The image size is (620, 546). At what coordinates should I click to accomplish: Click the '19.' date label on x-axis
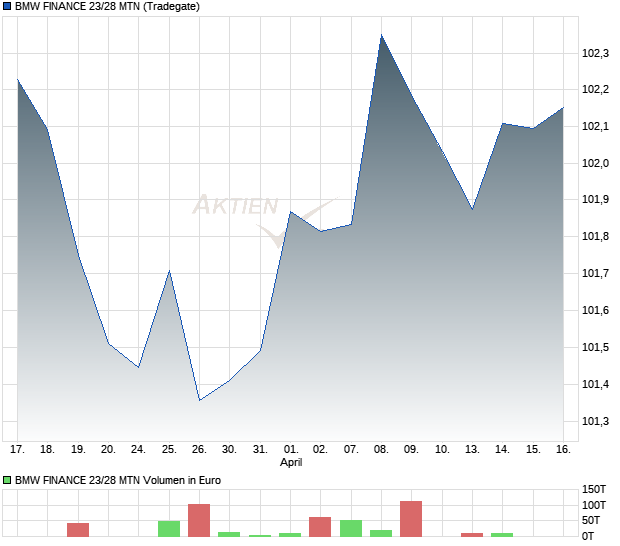tap(78, 449)
